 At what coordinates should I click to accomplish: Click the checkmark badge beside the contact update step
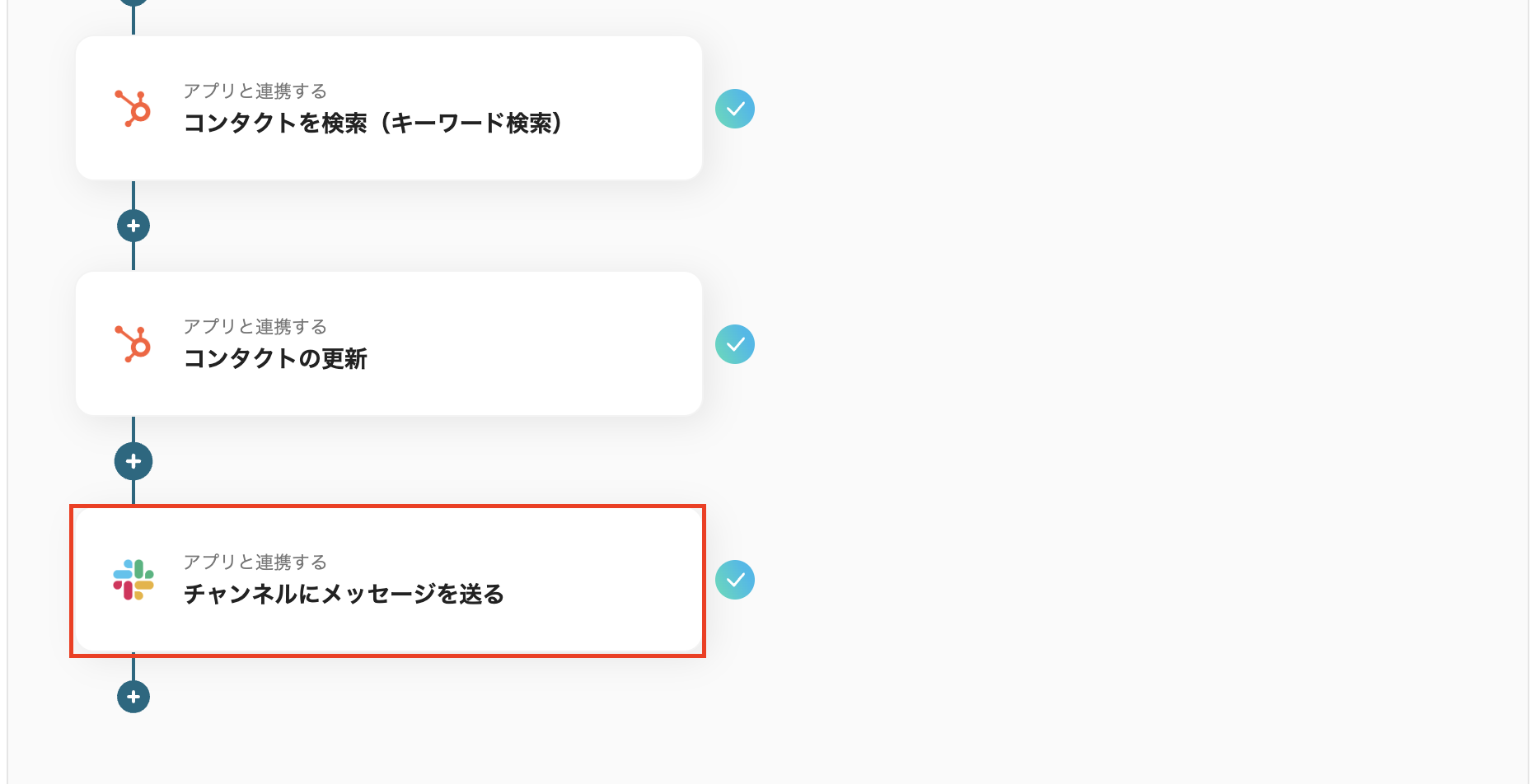point(736,344)
